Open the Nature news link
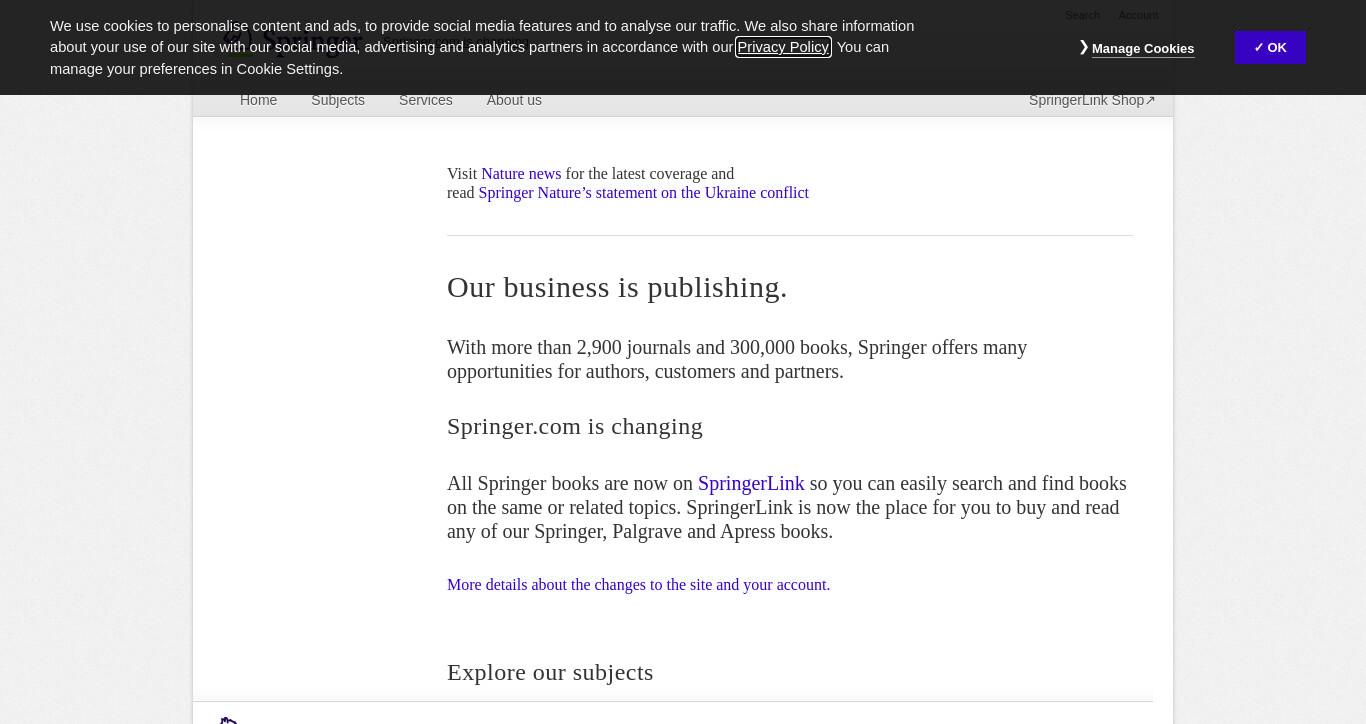The height and width of the screenshot is (724, 1366). point(521,174)
